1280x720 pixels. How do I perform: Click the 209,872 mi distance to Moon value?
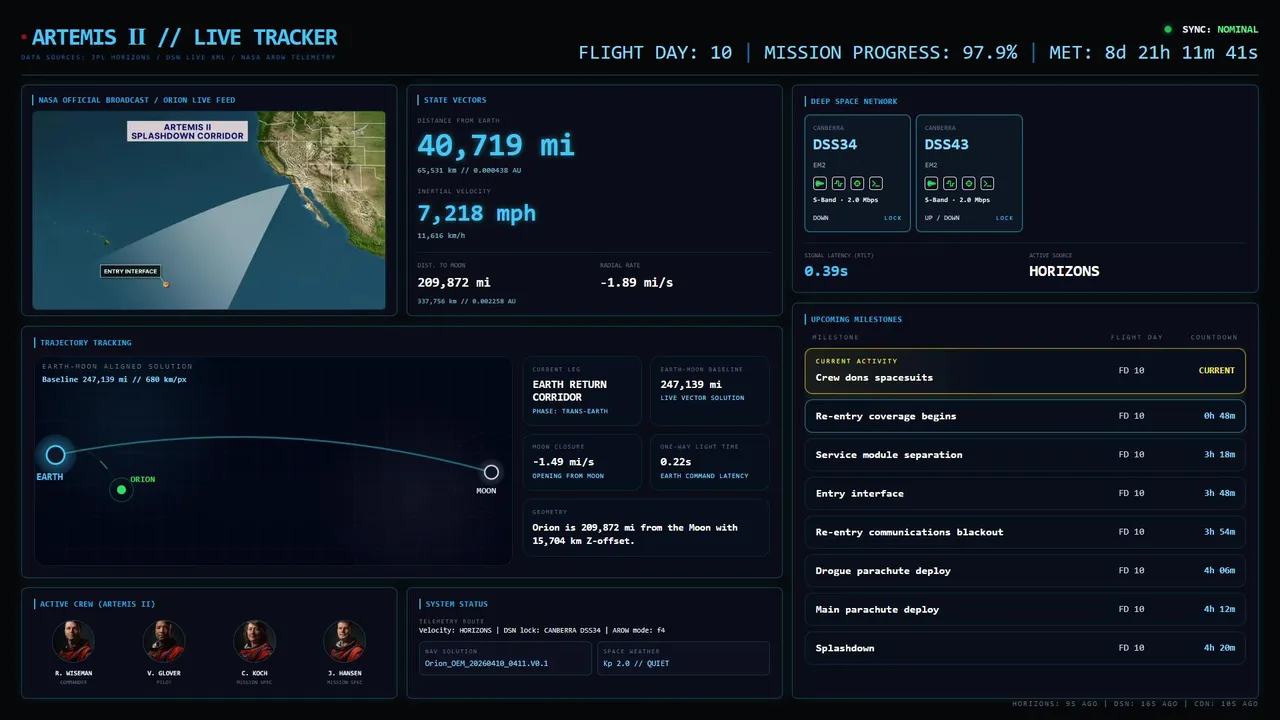pyautogui.click(x=456, y=283)
